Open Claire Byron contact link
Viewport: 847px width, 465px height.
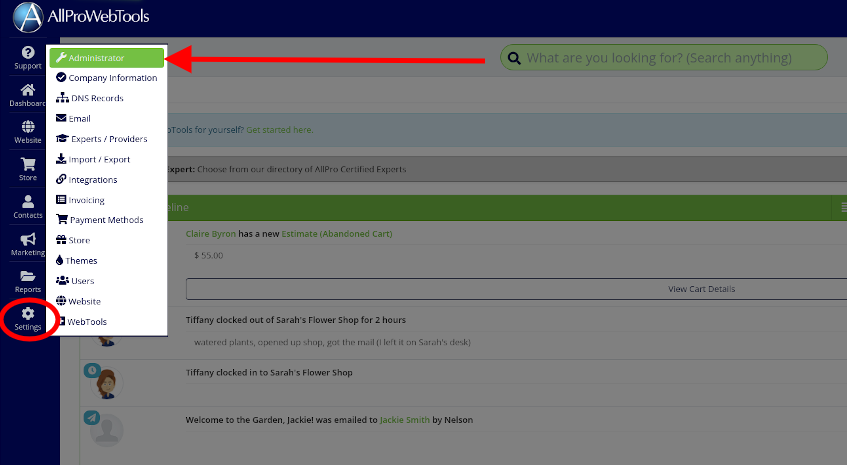211,234
